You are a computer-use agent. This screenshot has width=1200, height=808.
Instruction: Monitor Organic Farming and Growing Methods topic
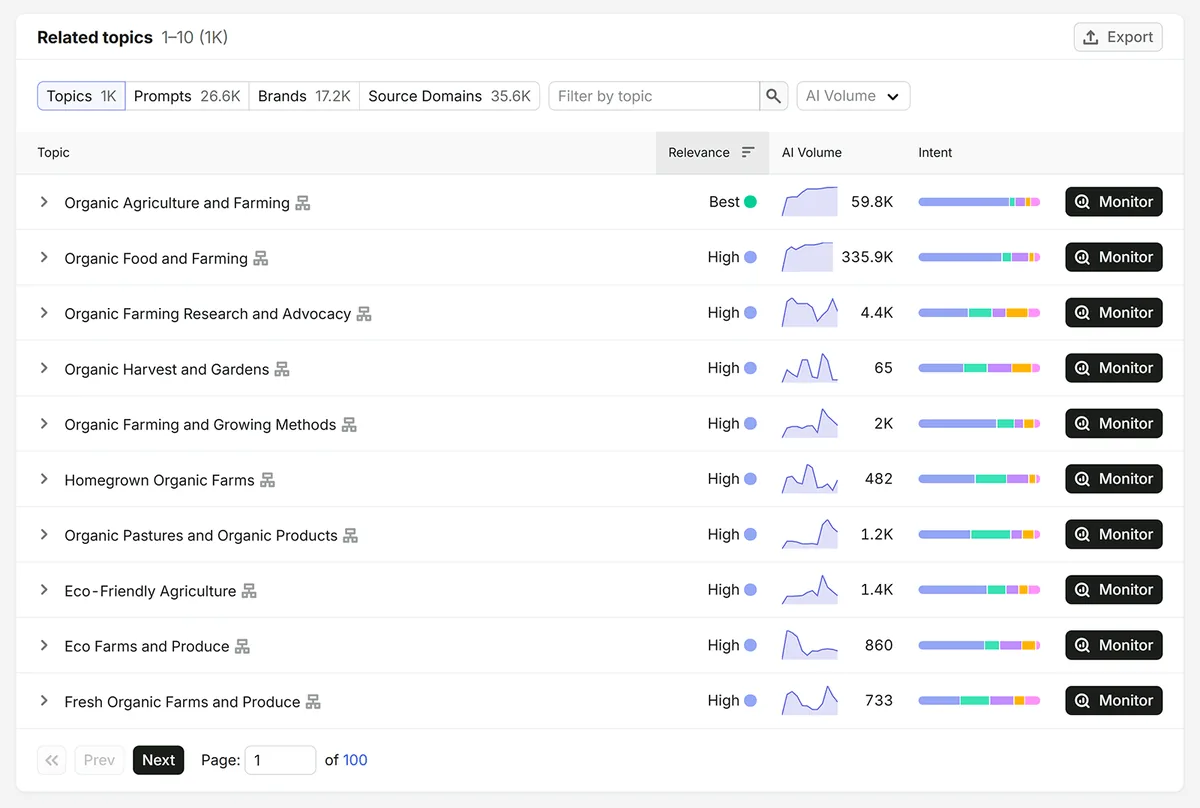tap(1114, 424)
